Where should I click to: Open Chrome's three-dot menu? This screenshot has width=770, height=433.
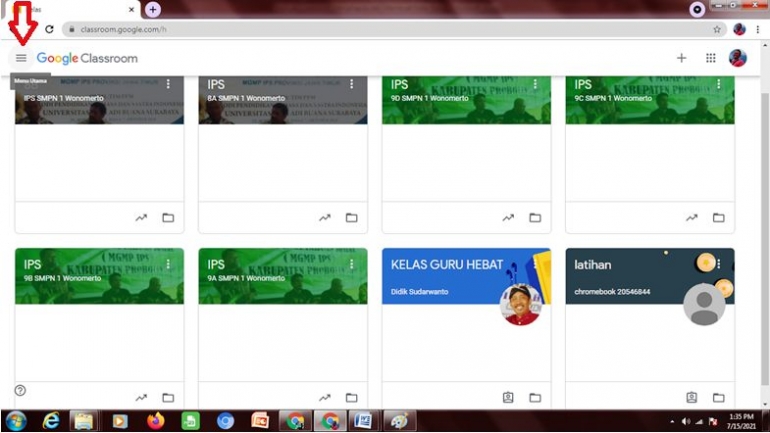pyautogui.click(x=758, y=29)
